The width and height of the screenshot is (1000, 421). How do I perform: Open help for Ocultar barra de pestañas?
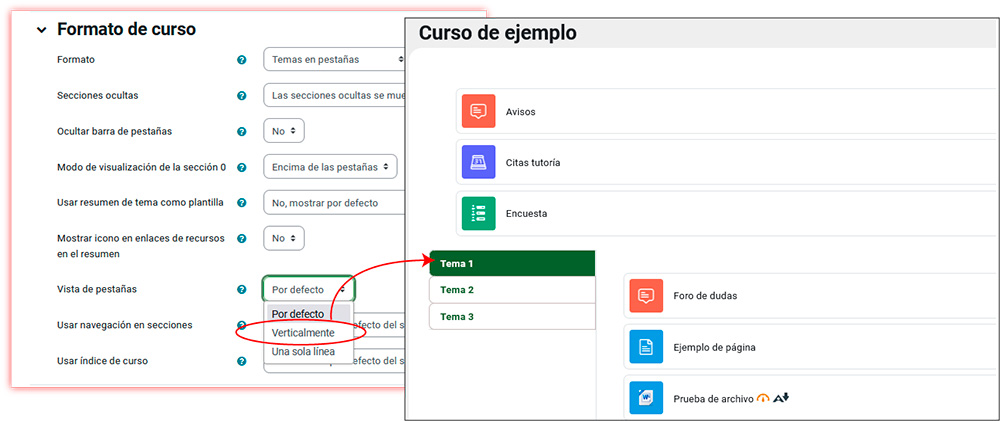point(242,131)
